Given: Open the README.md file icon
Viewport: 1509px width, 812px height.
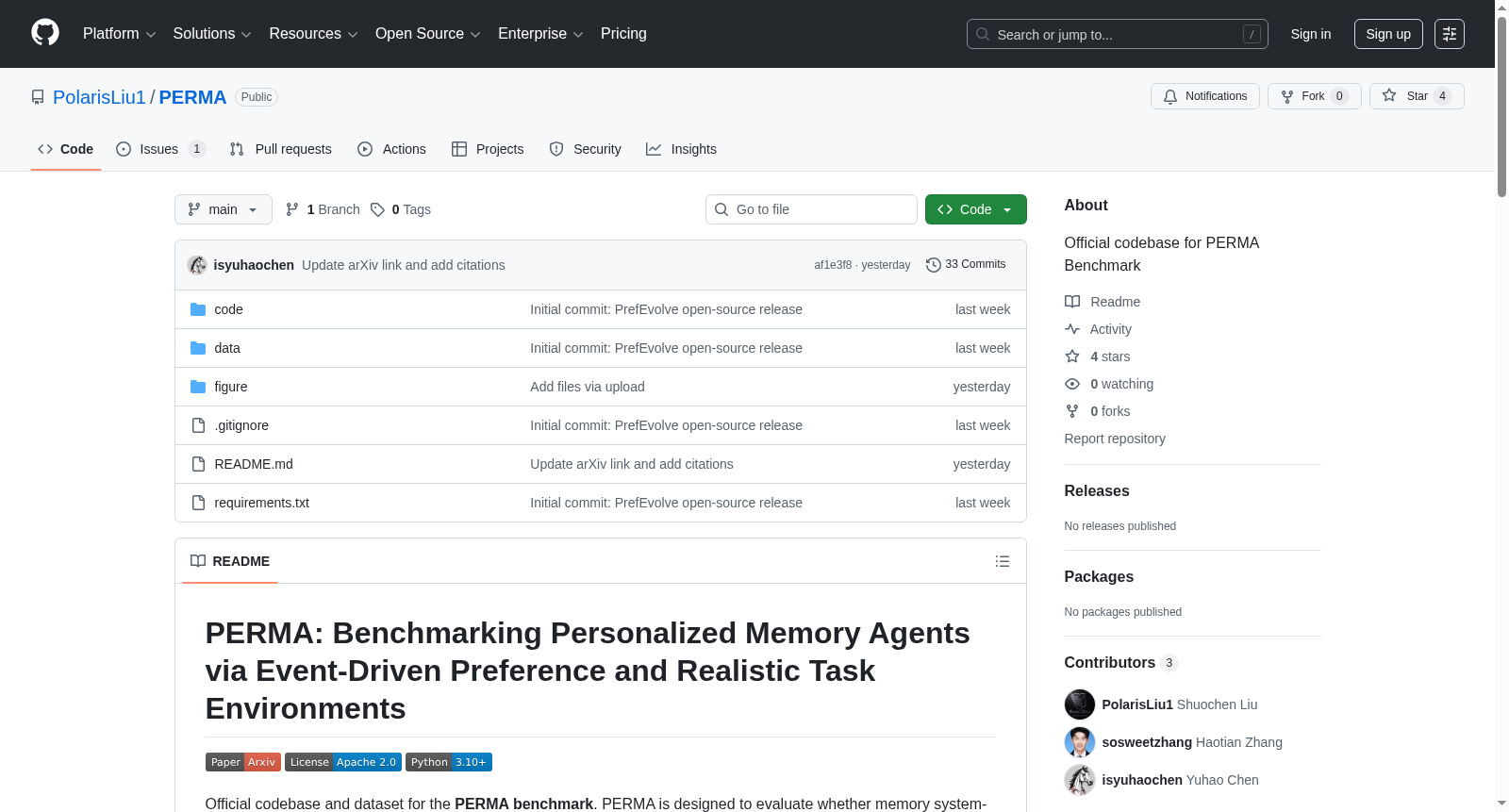Looking at the screenshot, I should (198, 464).
